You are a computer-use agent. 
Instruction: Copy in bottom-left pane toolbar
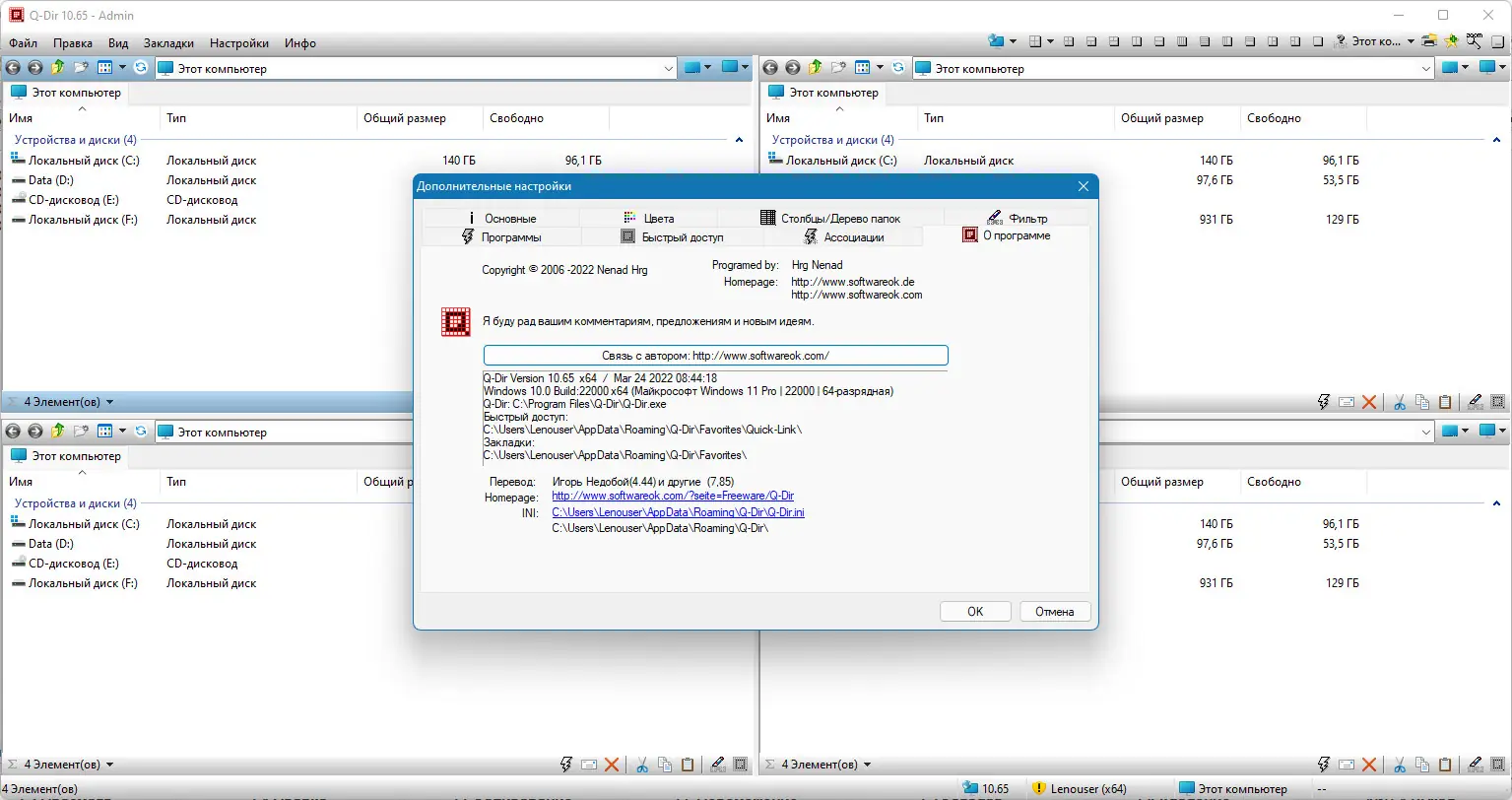665,765
